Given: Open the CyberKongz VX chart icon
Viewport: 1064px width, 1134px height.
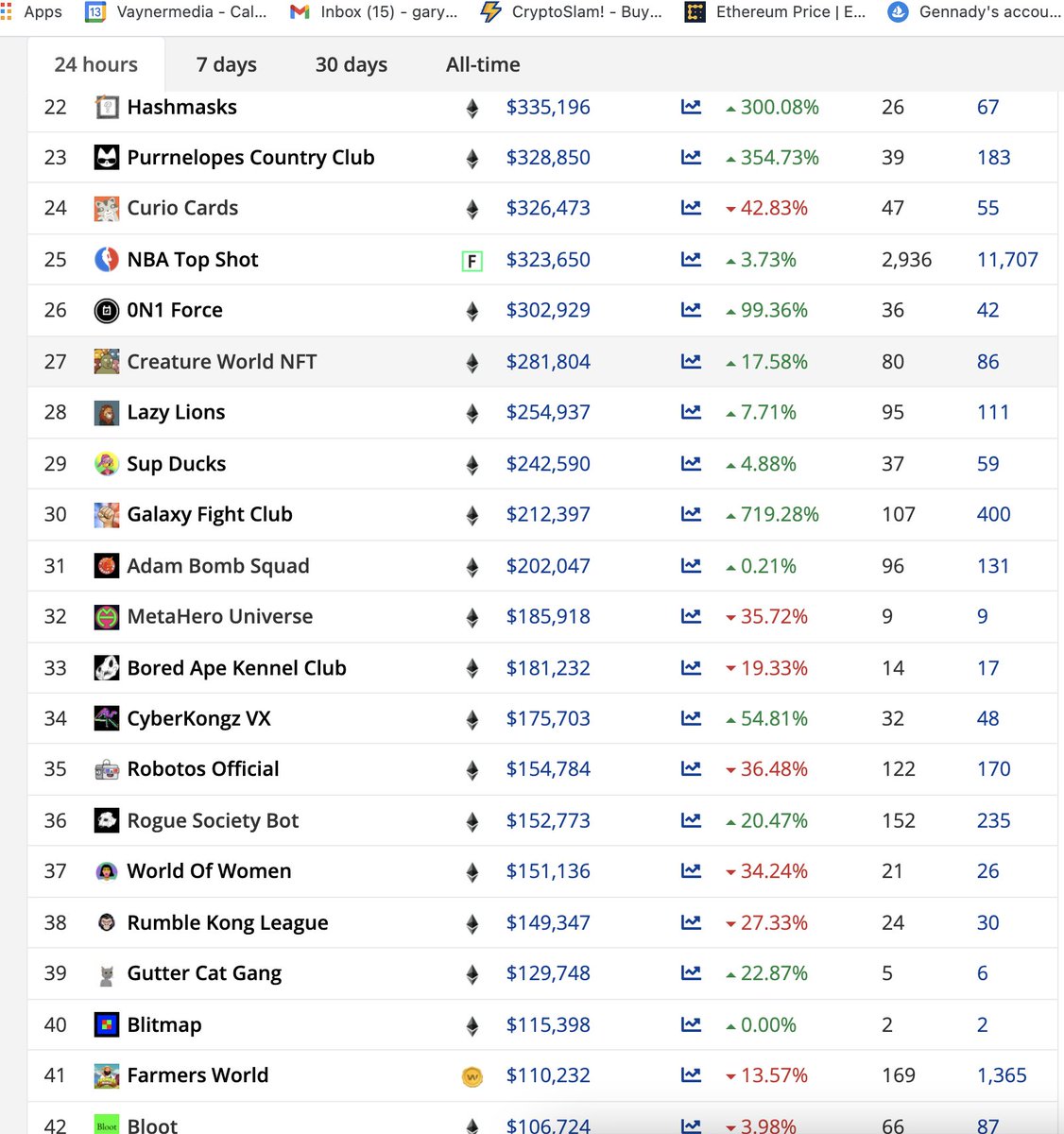Looking at the screenshot, I should click(692, 718).
